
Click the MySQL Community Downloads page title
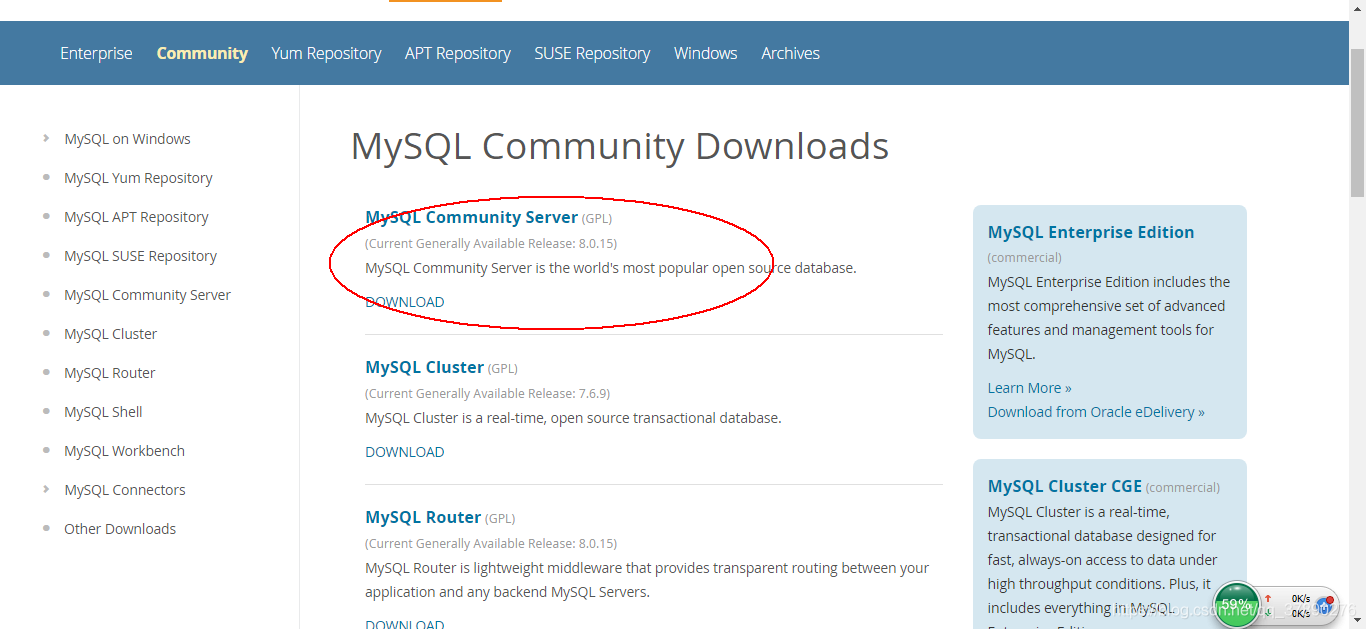[619, 146]
